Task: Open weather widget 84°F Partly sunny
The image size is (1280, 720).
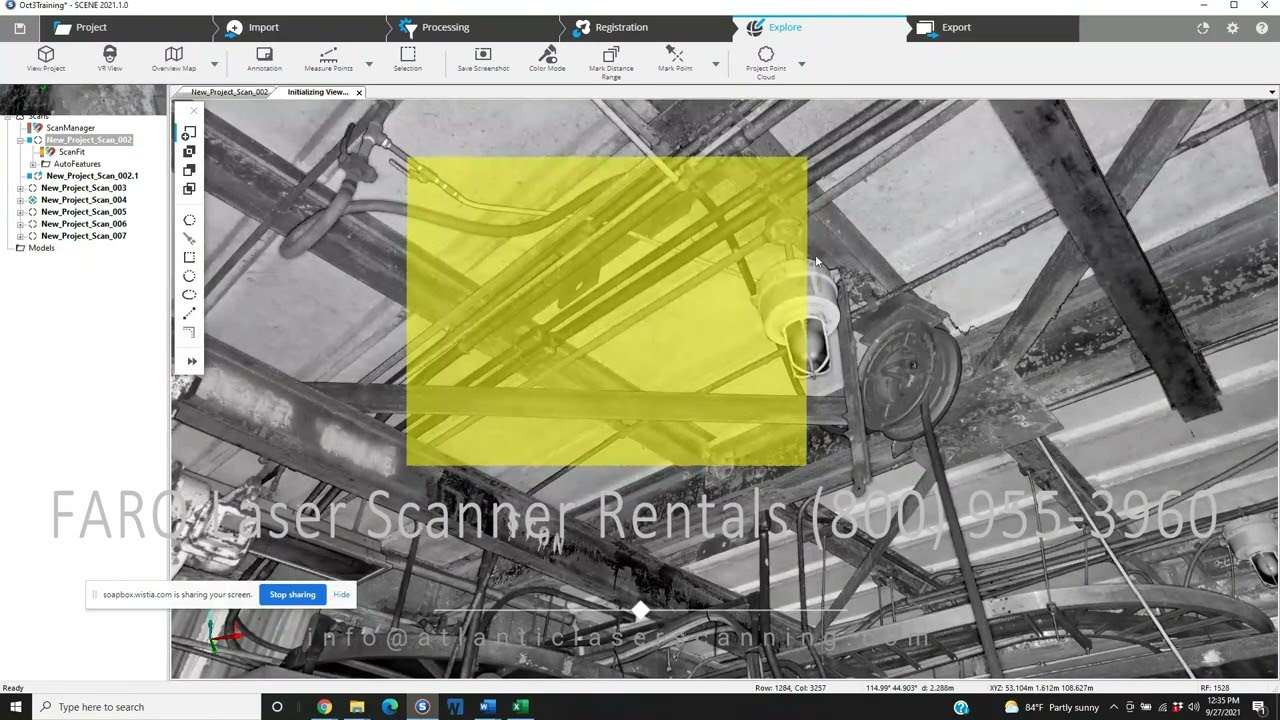Action: coord(1051,707)
